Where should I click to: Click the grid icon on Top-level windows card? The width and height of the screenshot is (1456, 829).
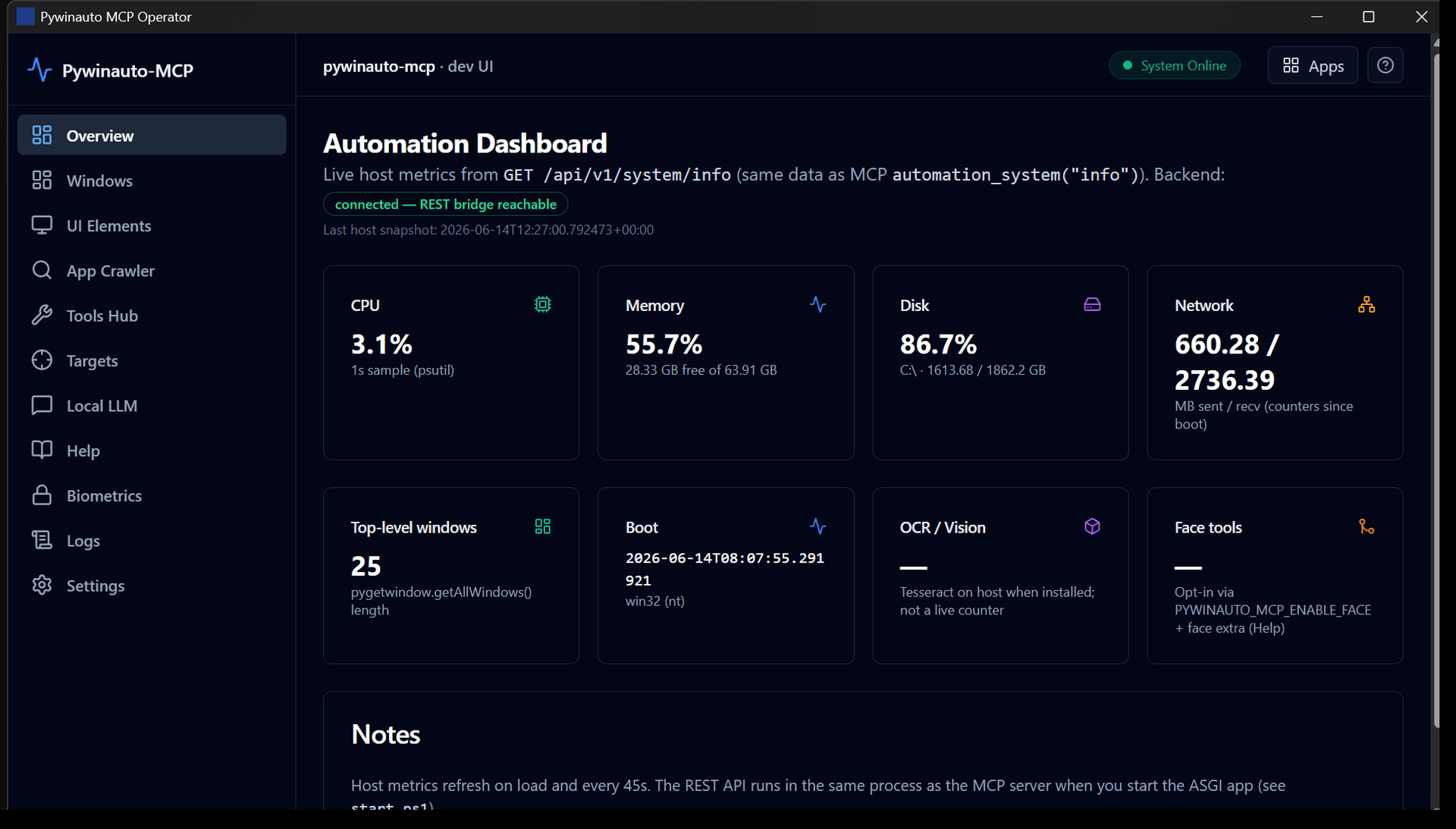(x=543, y=526)
